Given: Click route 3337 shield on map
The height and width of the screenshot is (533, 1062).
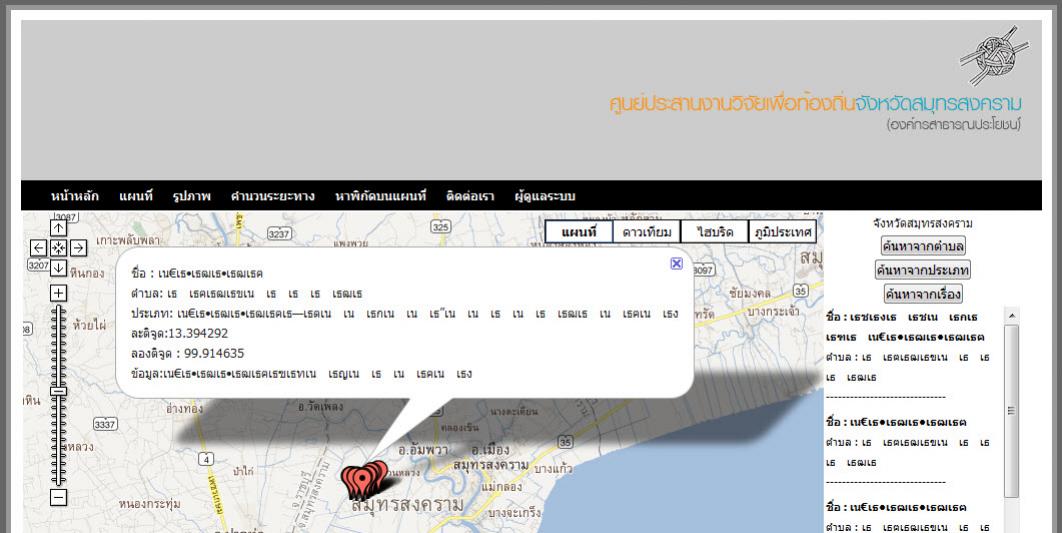Looking at the screenshot, I should coord(105,424).
